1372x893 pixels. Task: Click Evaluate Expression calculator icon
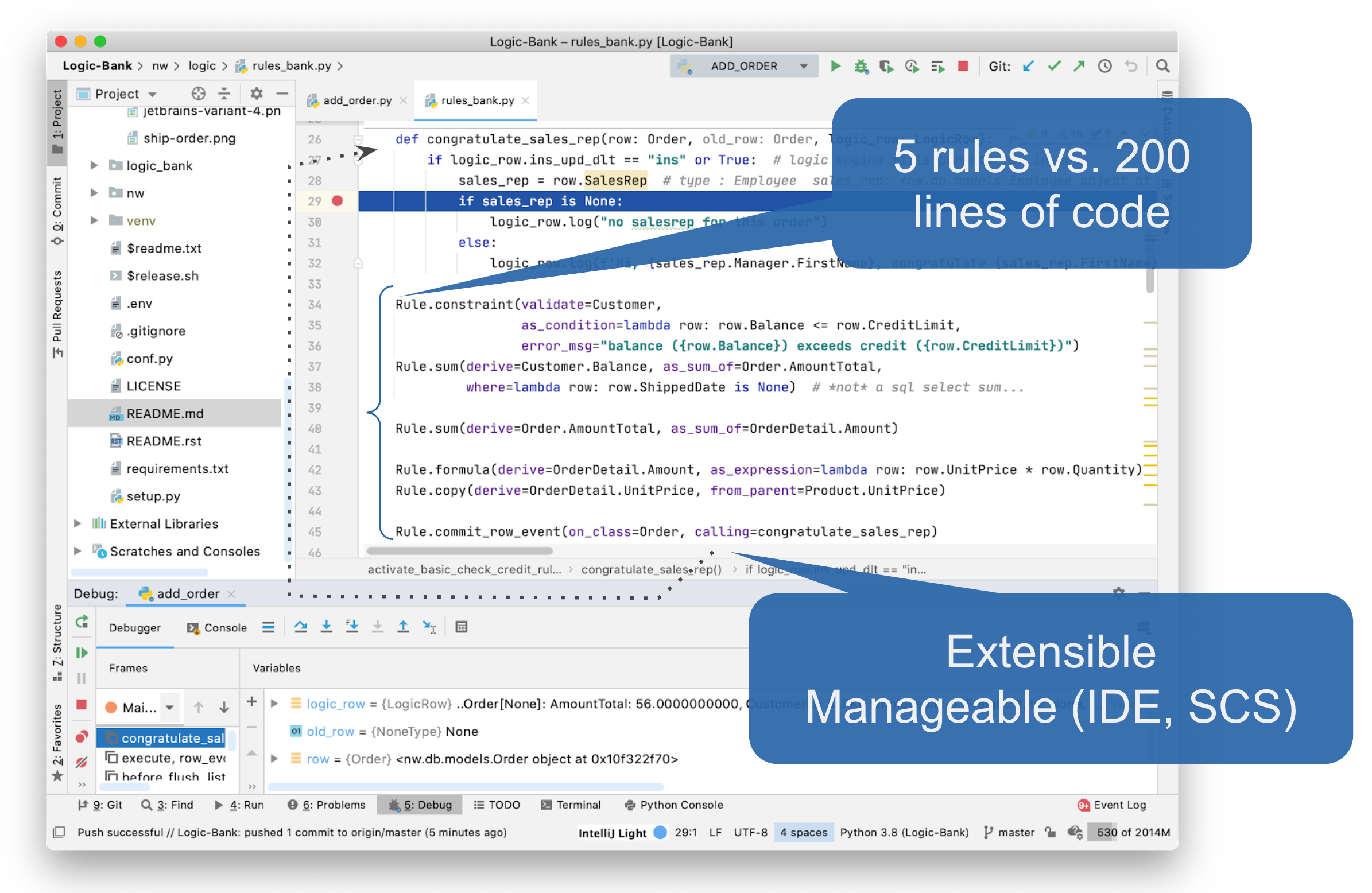click(460, 627)
